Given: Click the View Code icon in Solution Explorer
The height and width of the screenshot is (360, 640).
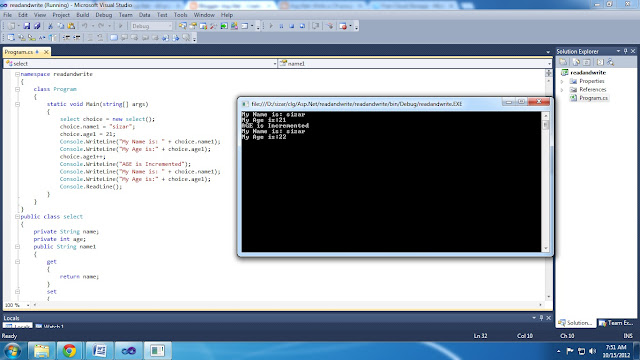Looking at the screenshot, I should 600,62.
